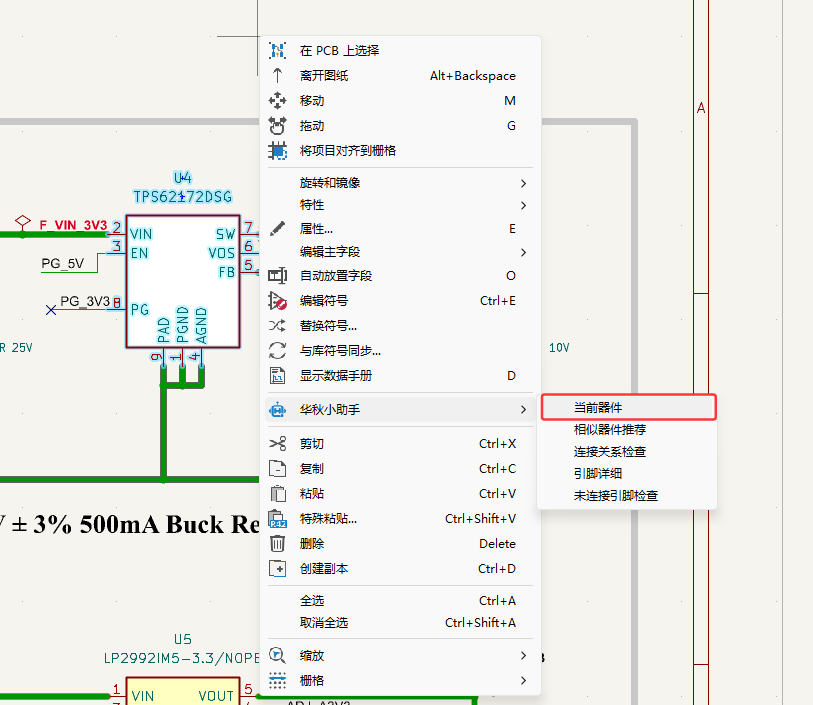This screenshot has width=813, height=705.
Task: Expand the 特性 submenu arrow
Action: (x=523, y=205)
